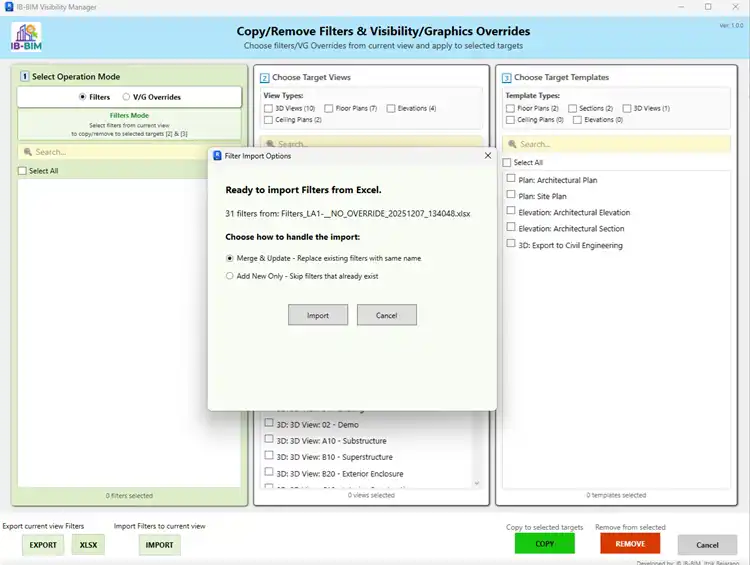Enable Floor Plans (2) template type checkbox

(x=510, y=109)
